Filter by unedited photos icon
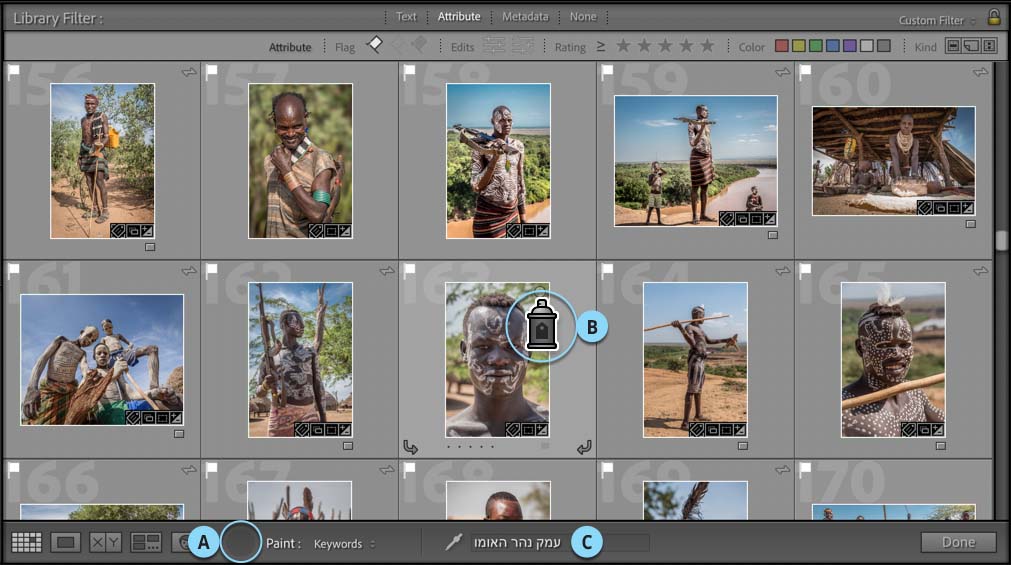Image resolution: width=1011 pixels, height=565 pixels. pos(522,45)
